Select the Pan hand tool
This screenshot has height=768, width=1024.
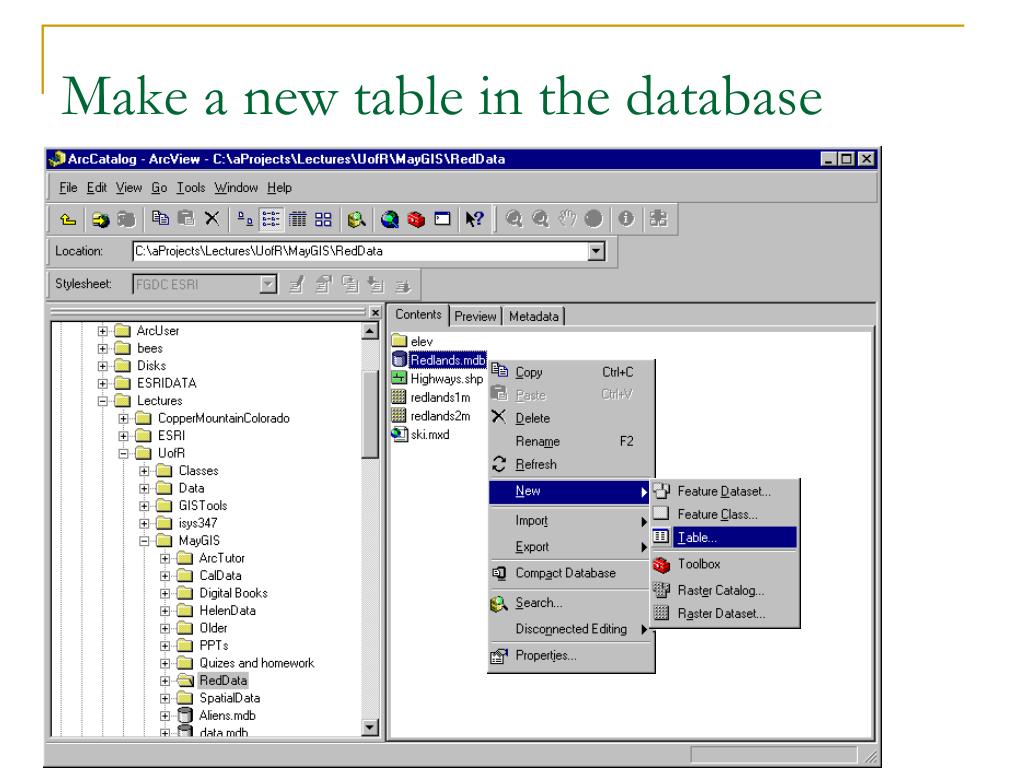567,219
